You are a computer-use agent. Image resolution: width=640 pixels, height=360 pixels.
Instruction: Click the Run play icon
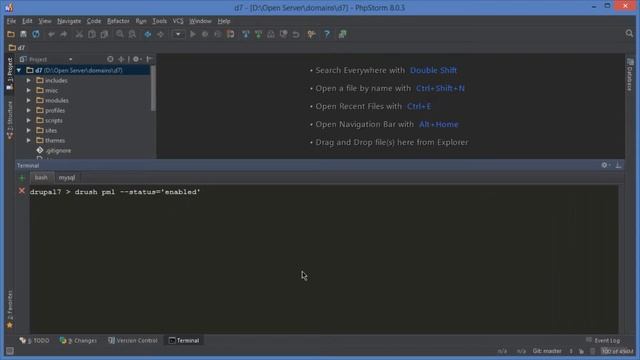click(x=193, y=34)
